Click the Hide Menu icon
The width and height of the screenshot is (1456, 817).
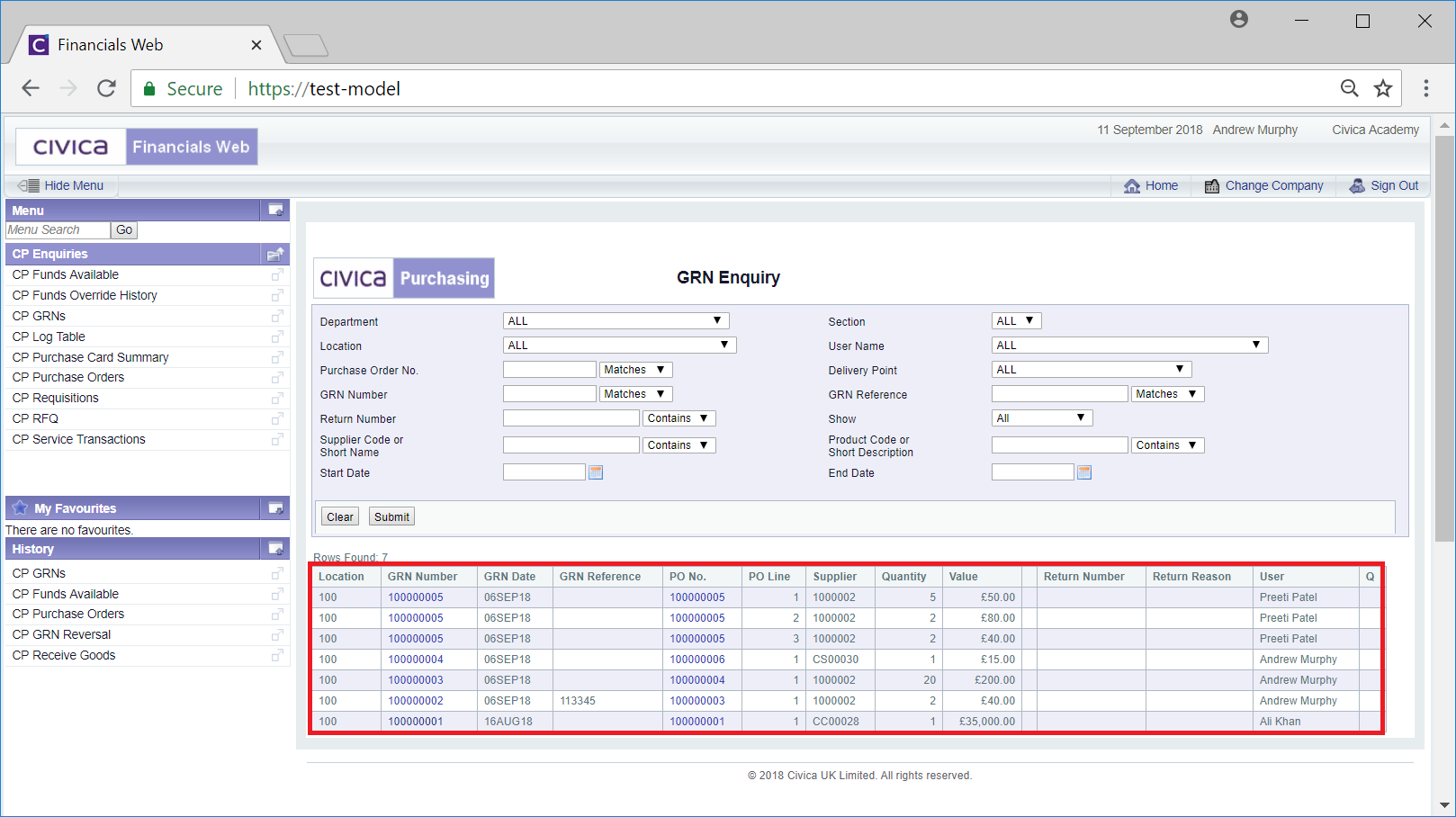coord(29,185)
